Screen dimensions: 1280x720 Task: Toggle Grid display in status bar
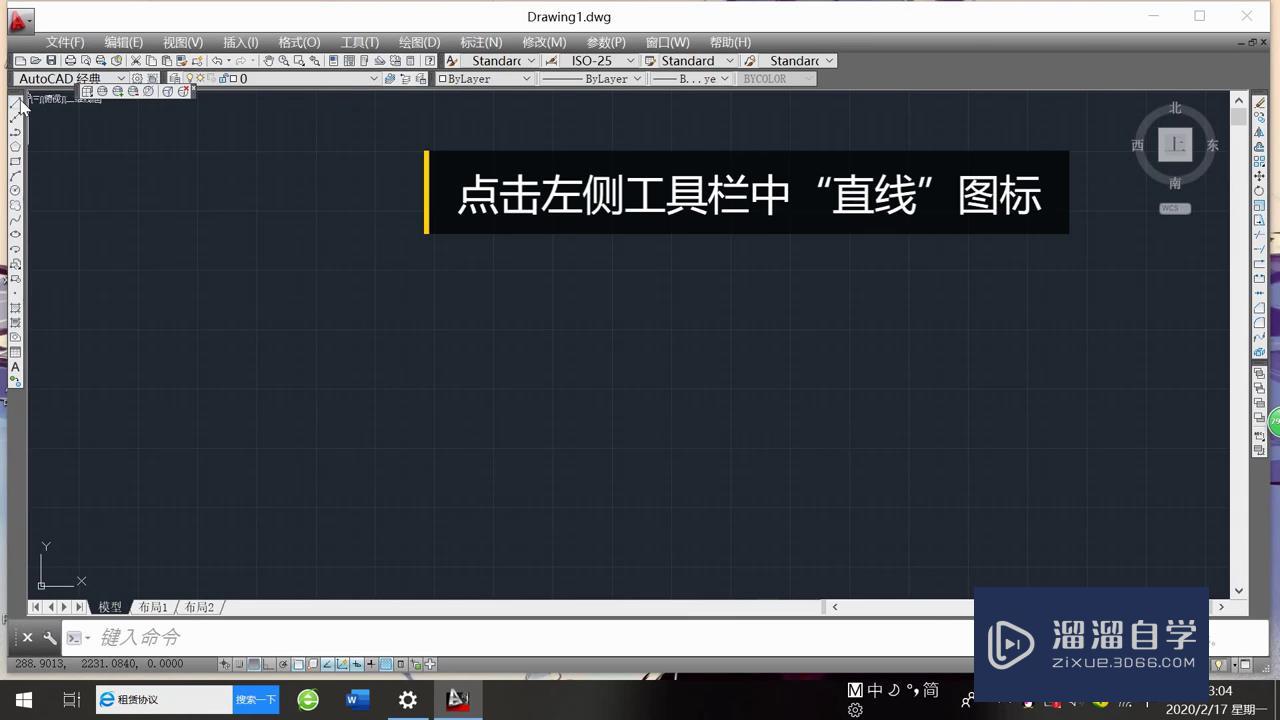(x=254, y=664)
